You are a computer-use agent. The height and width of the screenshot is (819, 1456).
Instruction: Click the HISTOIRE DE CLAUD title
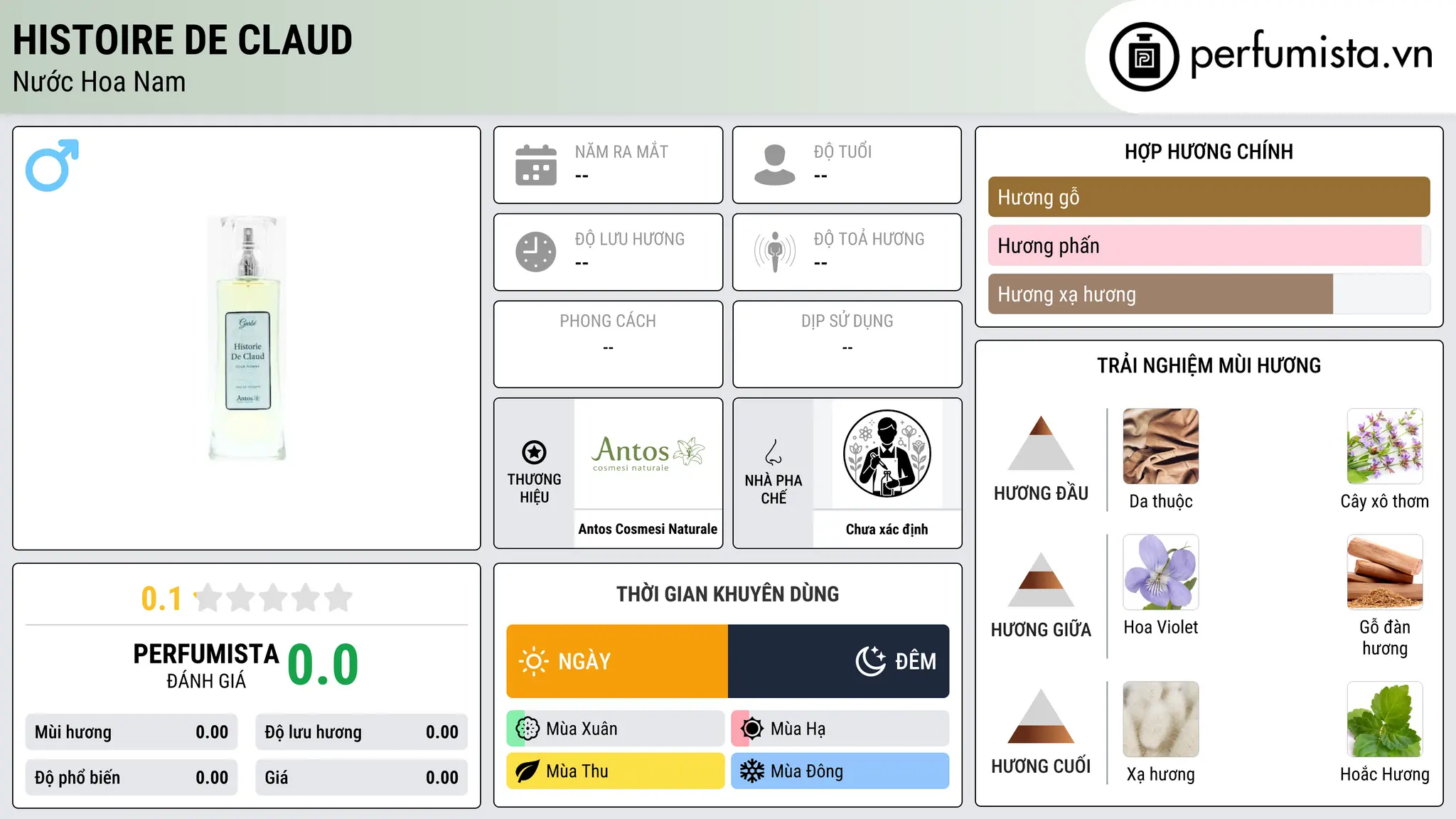183,40
